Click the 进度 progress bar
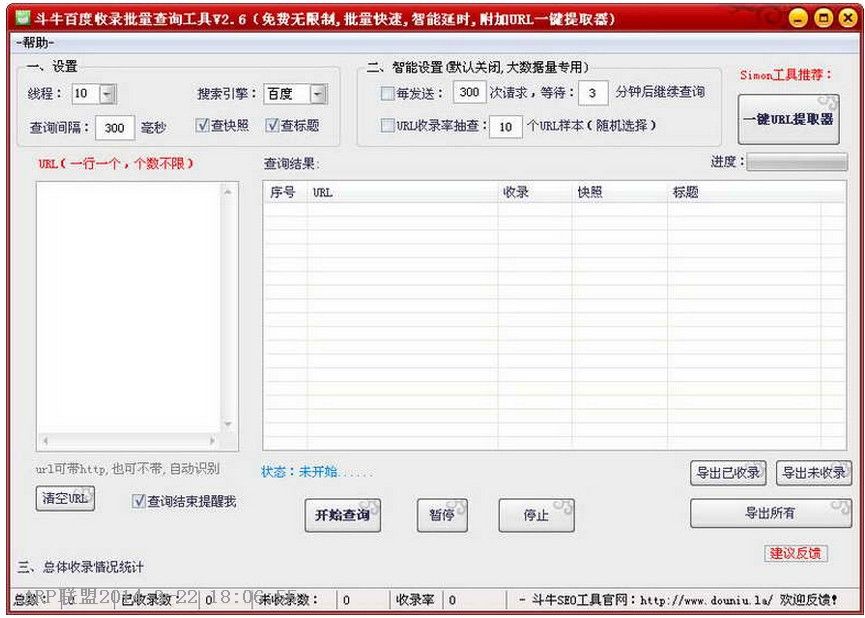This screenshot has width=865, height=618. coord(797,161)
